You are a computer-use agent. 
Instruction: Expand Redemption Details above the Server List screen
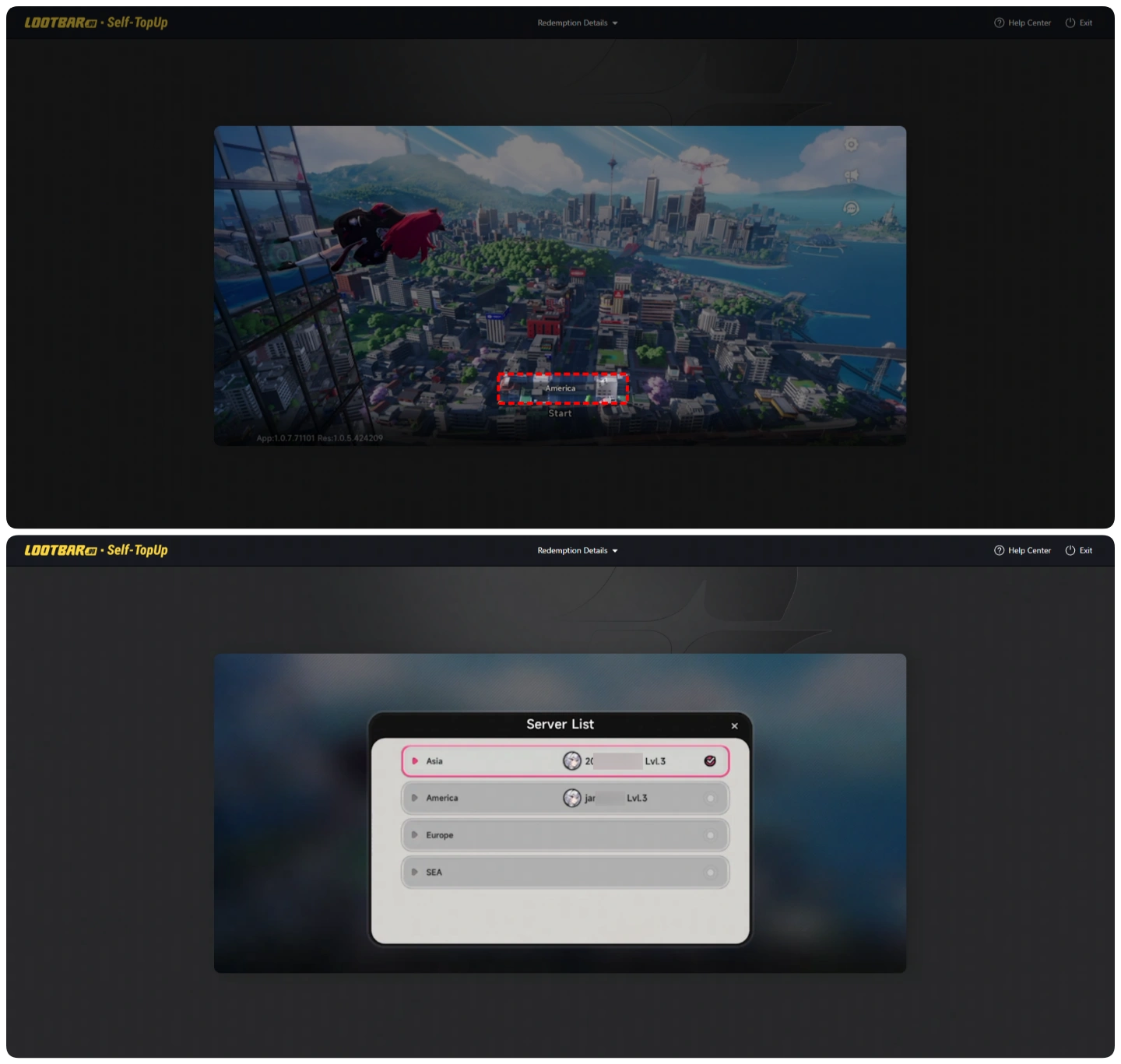tap(577, 550)
